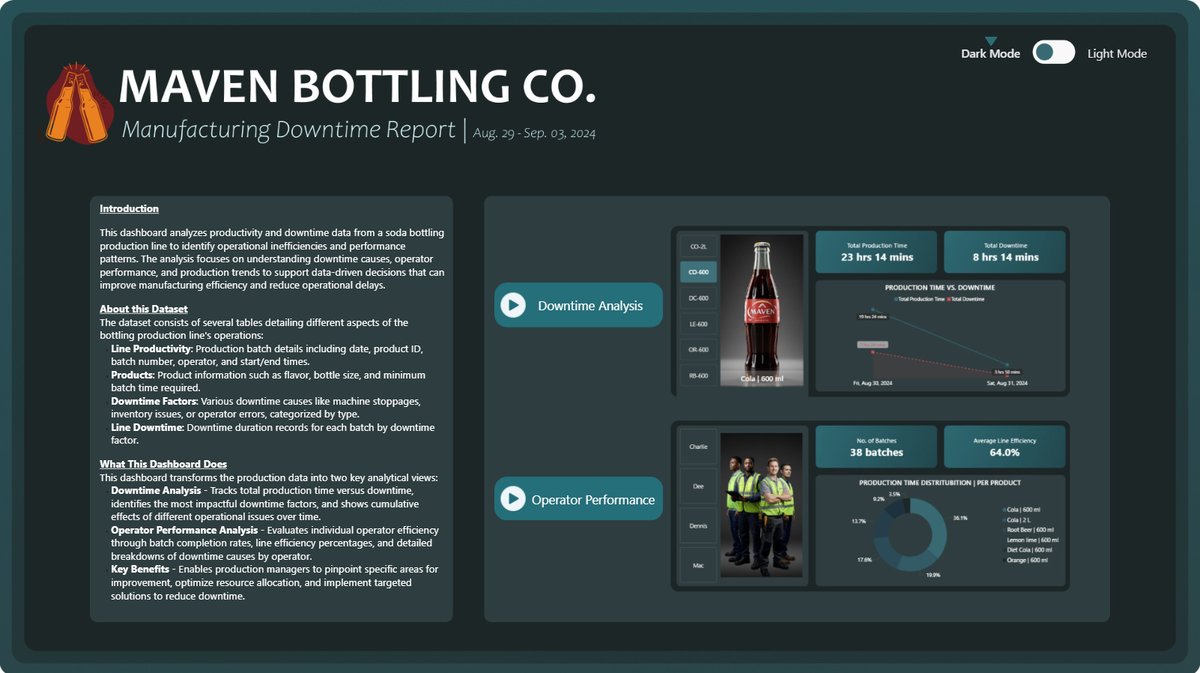Image resolution: width=1200 pixels, height=673 pixels.
Task: Click the Production Time vs. Downtime chart title
Action: click(x=940, y=288)
